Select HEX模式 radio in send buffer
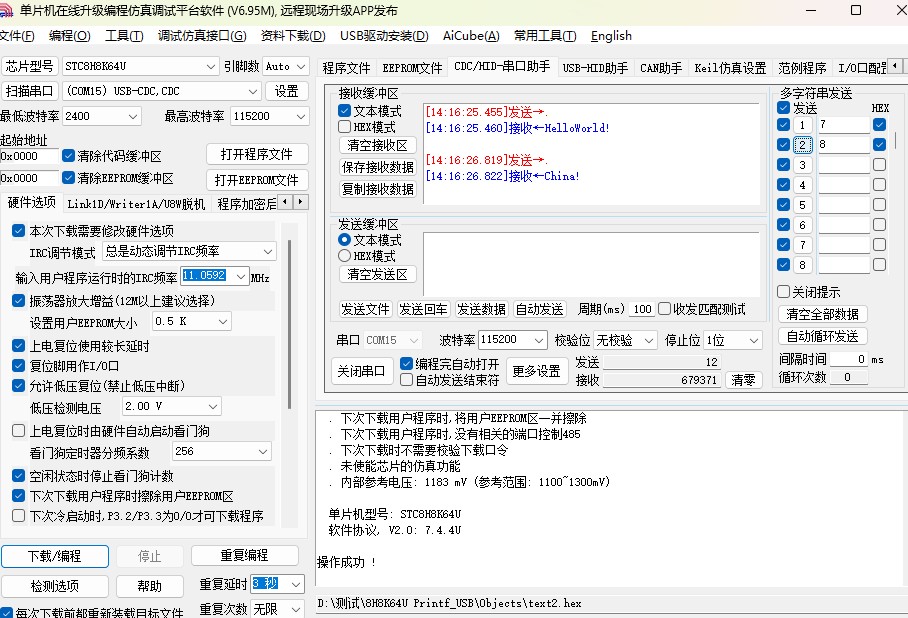Screen dimensions: 908x618 click(x=345, y=255)
